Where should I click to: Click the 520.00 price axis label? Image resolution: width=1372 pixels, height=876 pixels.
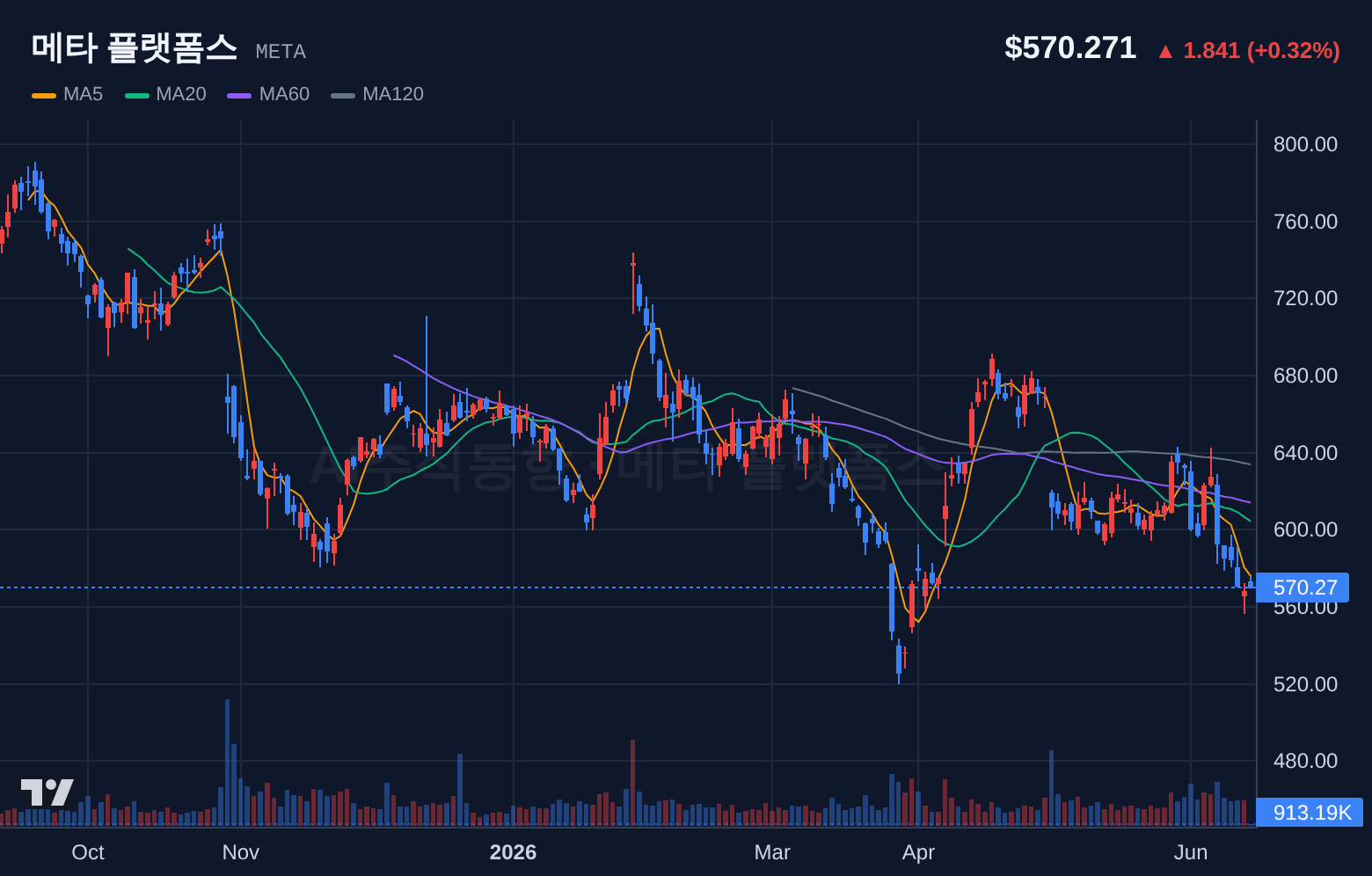tap(1305, 684)
